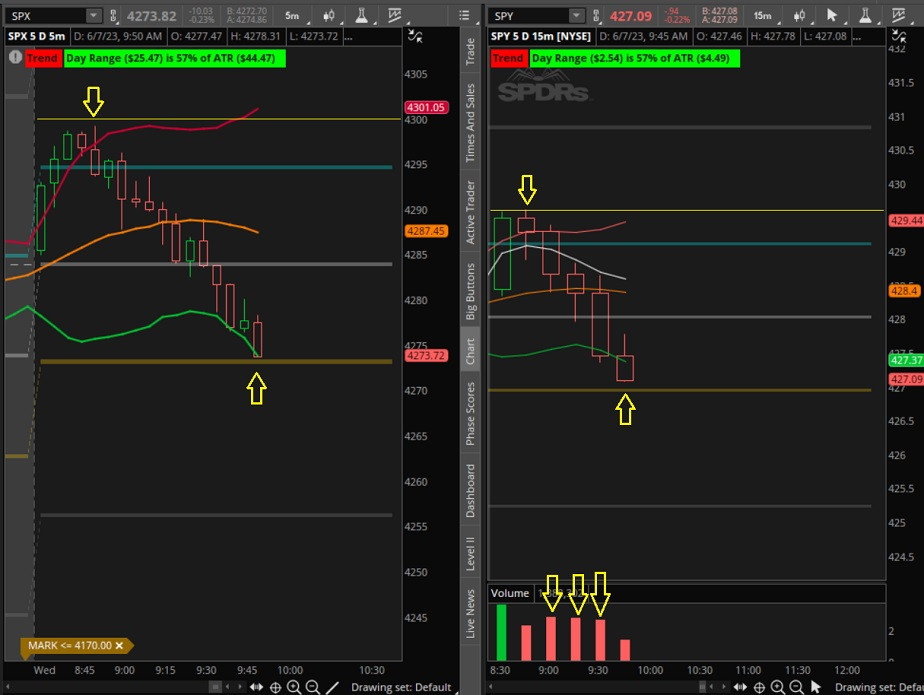
Task: Open the SPX symbol dropdown arrow
Action: pyautogui.click(x=93, y=16)
